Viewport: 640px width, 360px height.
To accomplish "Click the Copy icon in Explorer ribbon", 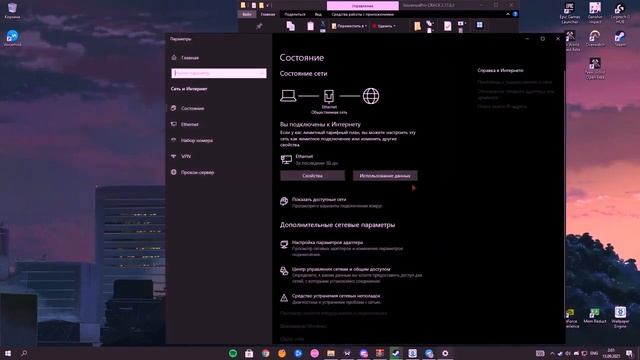I will [290, 26].
